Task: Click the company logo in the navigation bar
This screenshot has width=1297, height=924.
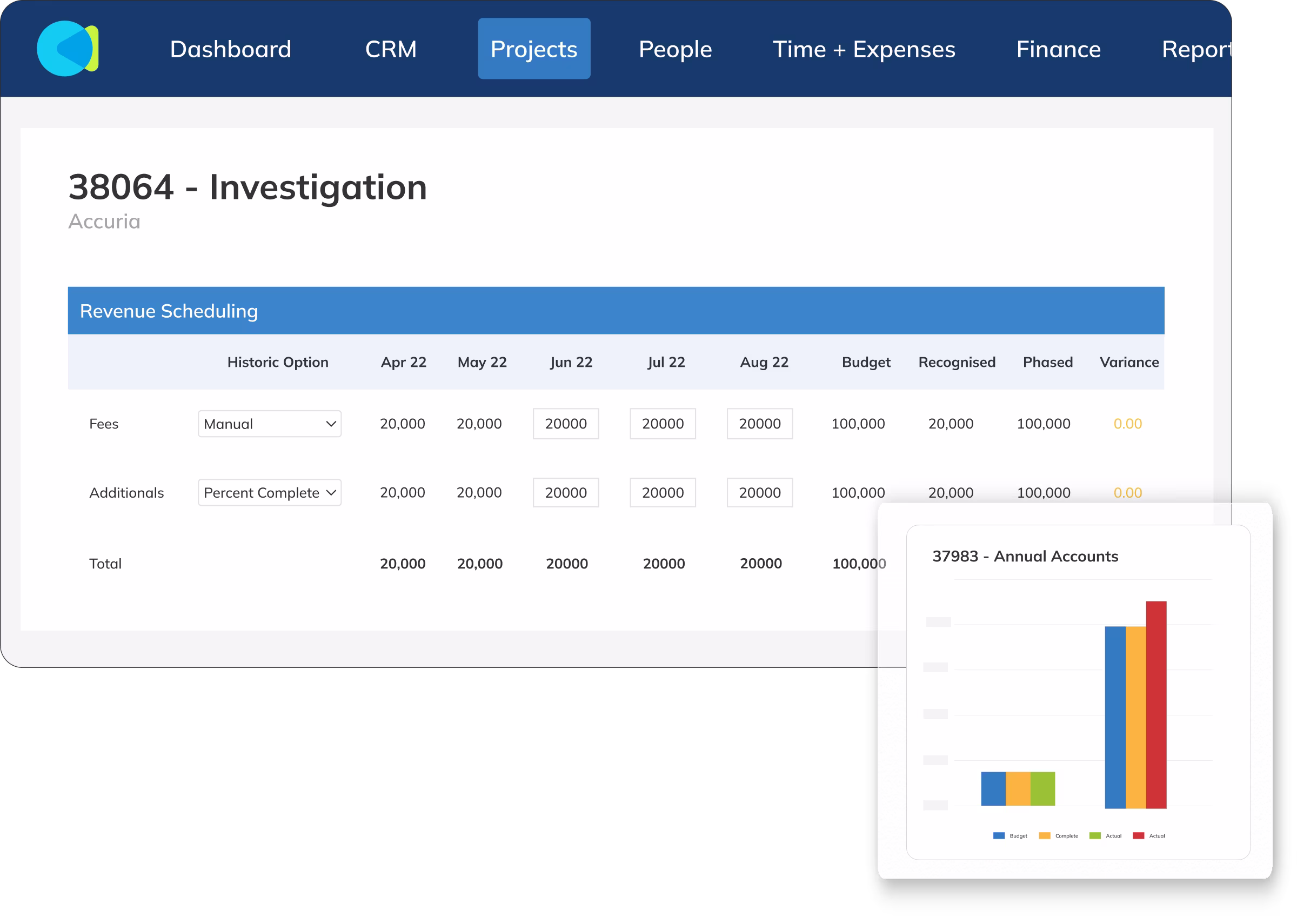Action: [x=66, y=49]
